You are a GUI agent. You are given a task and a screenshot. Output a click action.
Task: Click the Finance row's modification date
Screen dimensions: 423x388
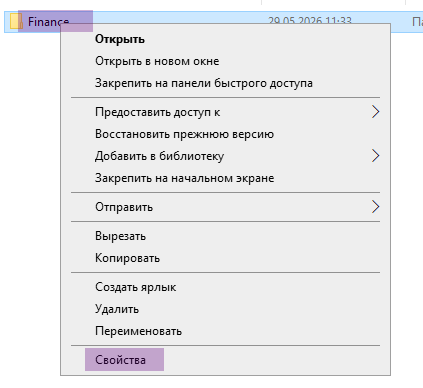(x=310, y=20)
